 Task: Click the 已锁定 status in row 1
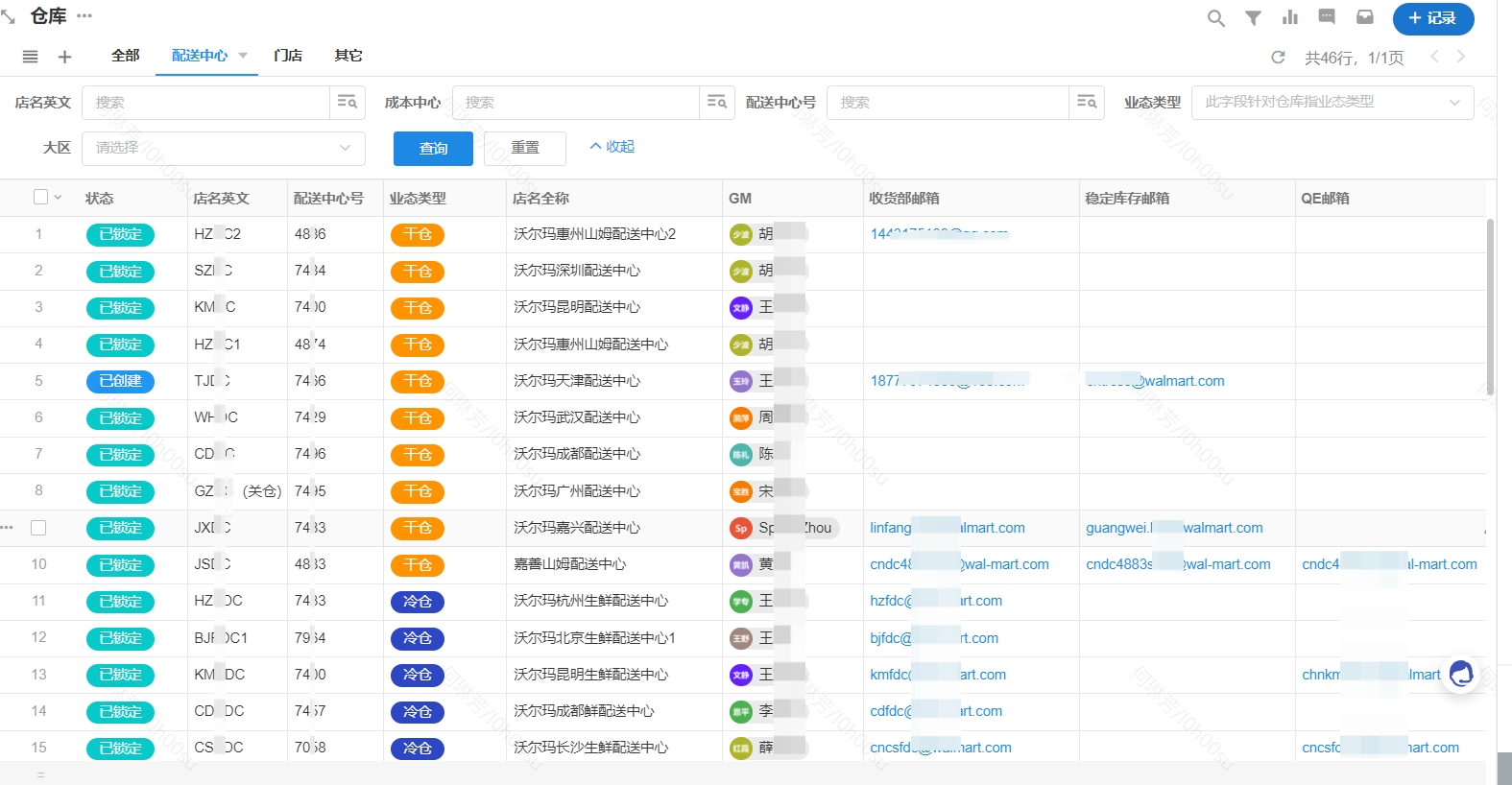(x=120, y=234)
